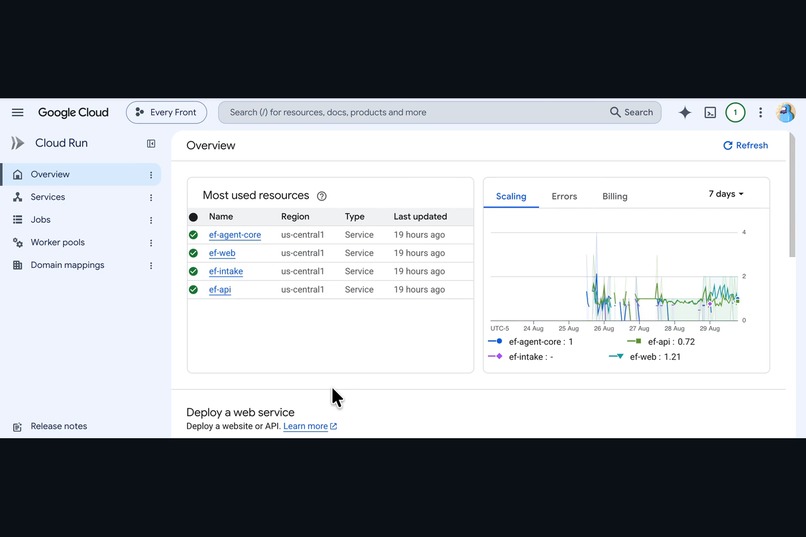Toggle ef-intake legend entry

[x=521, y=357]
